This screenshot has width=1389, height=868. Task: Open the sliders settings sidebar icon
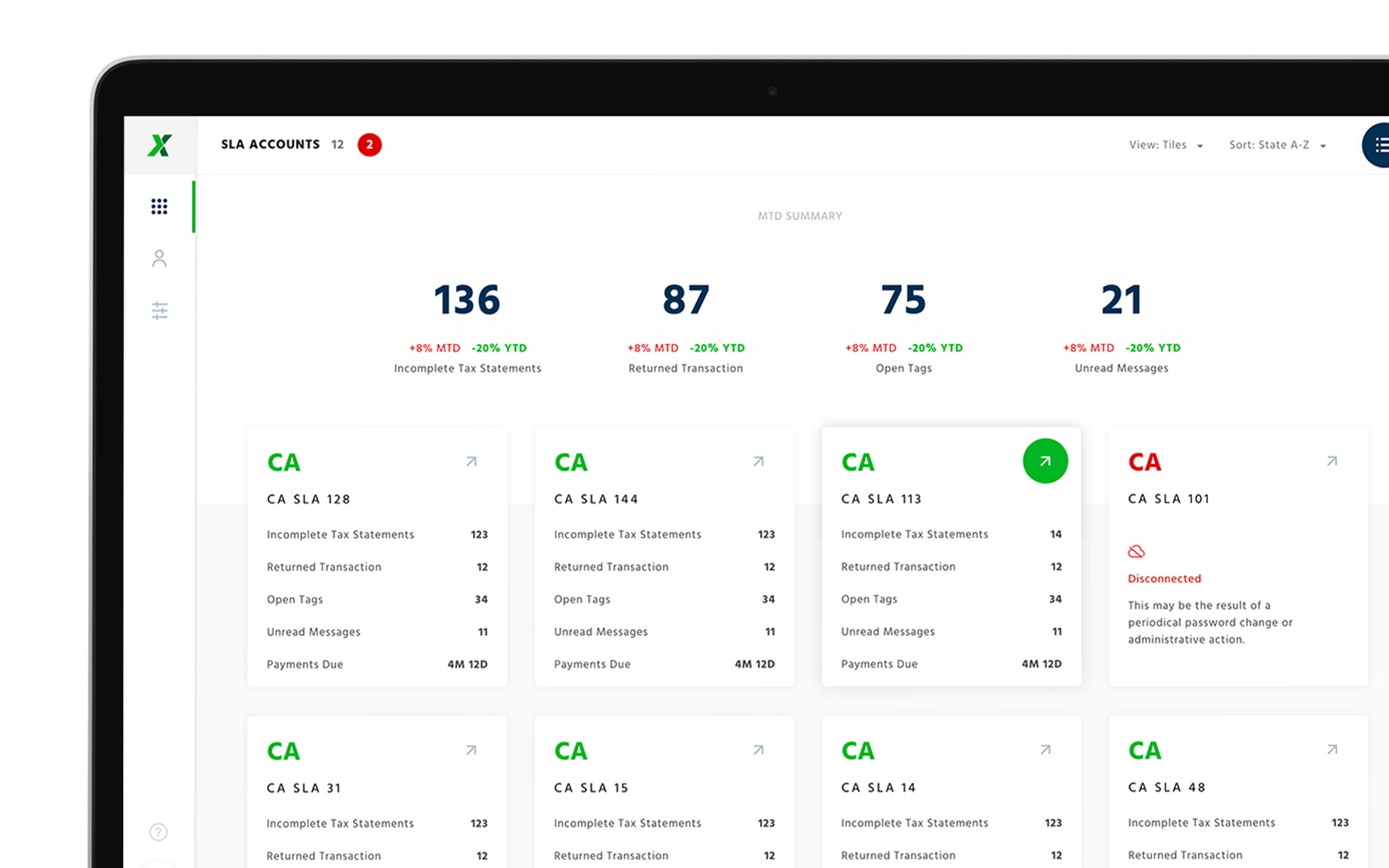point(159,310)
